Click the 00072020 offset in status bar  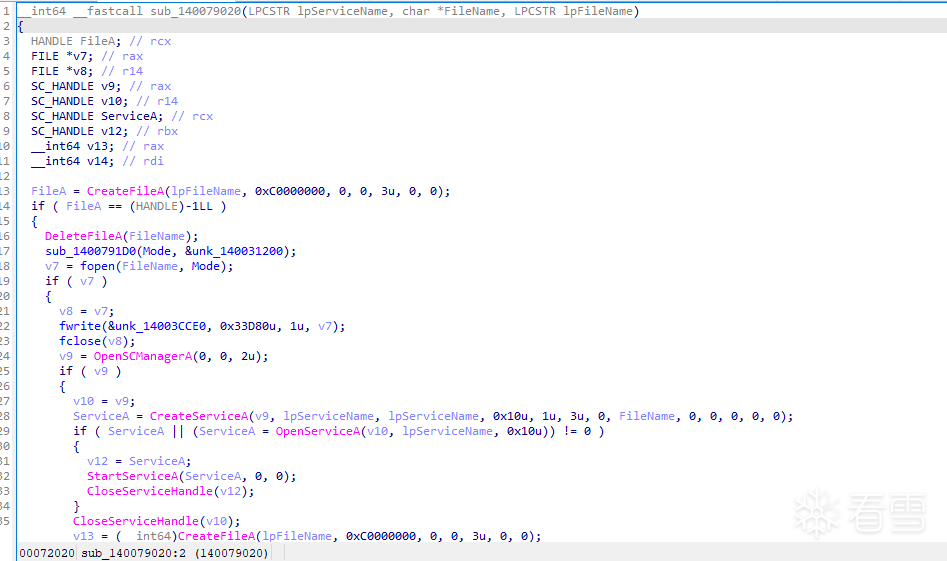[x=45, y=553]
